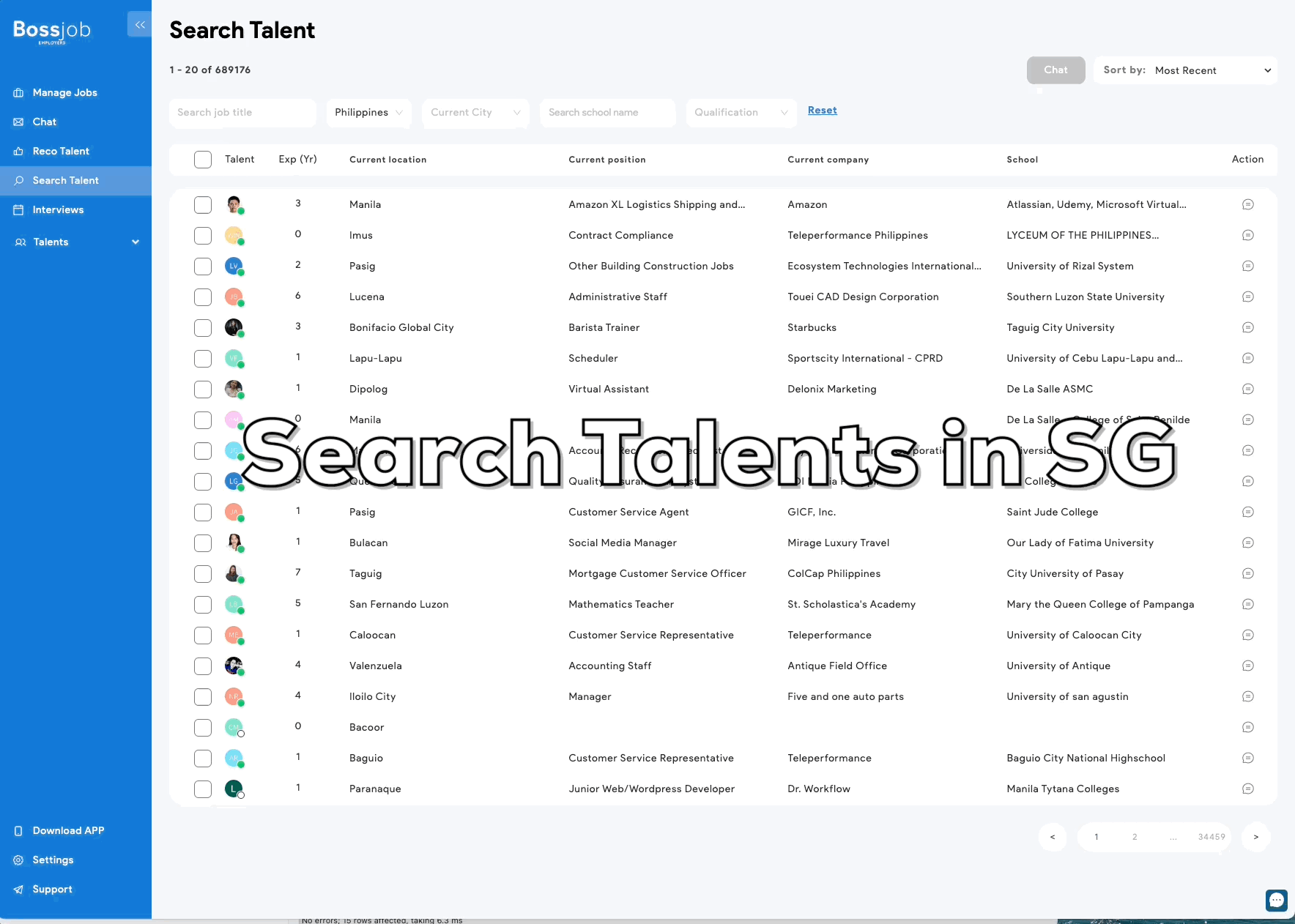Open chat icon for Lapu-Lapu Scheduler
The image size is (1295, 924).
coord(1248,359)
